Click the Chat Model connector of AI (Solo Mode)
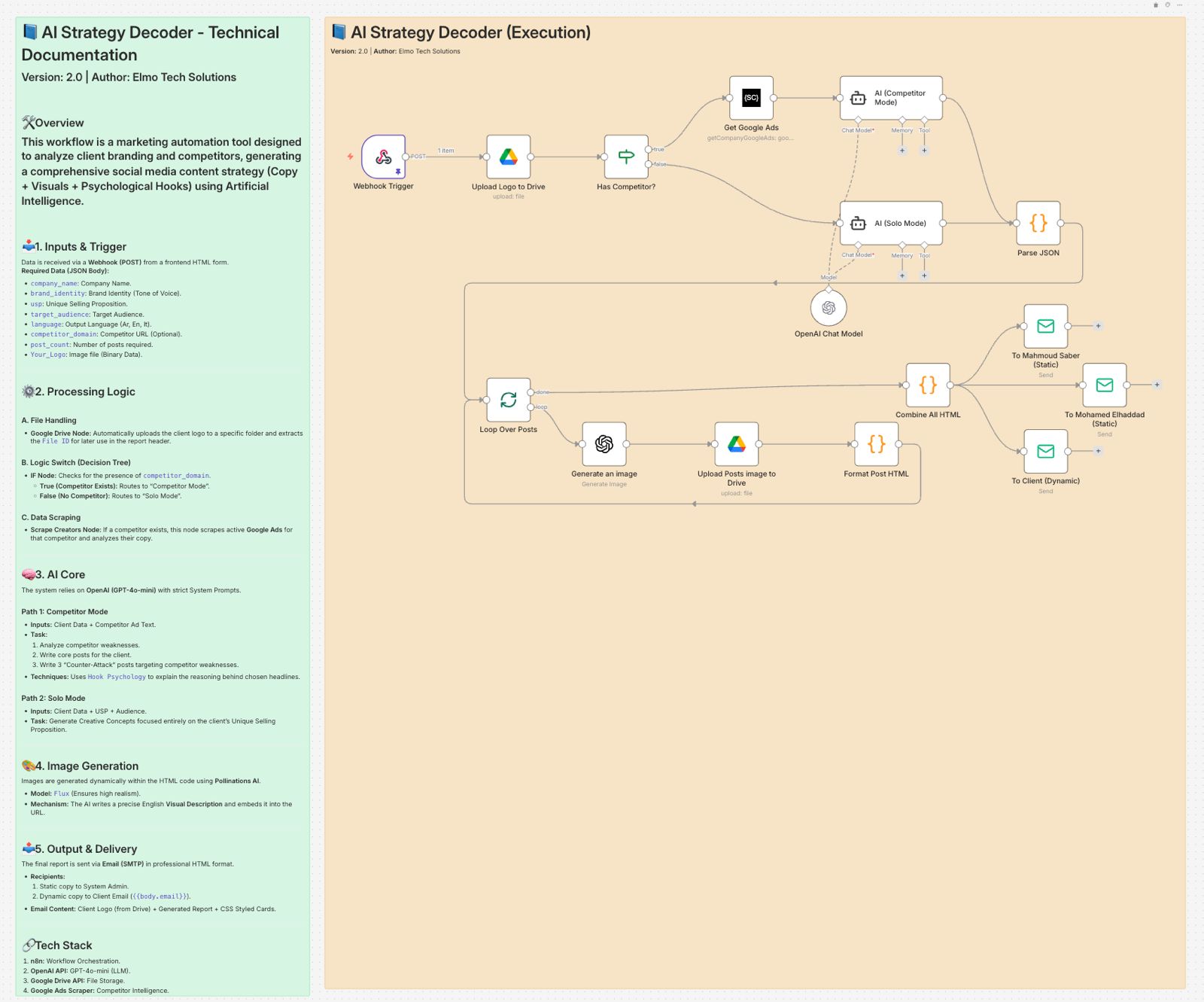Viewport: 1204px width, 1002px height. click(858, 245)
